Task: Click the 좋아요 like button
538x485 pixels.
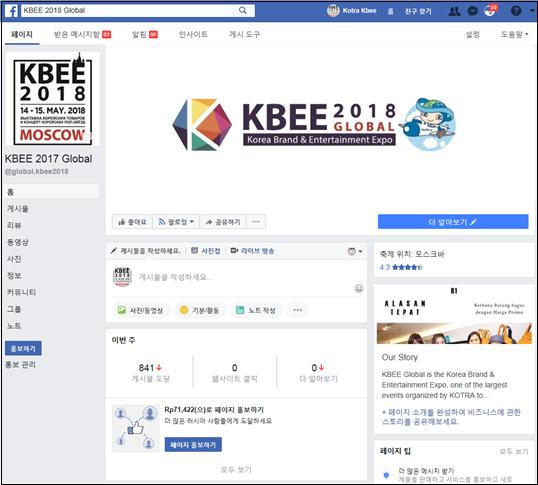Action: point(132,222)
